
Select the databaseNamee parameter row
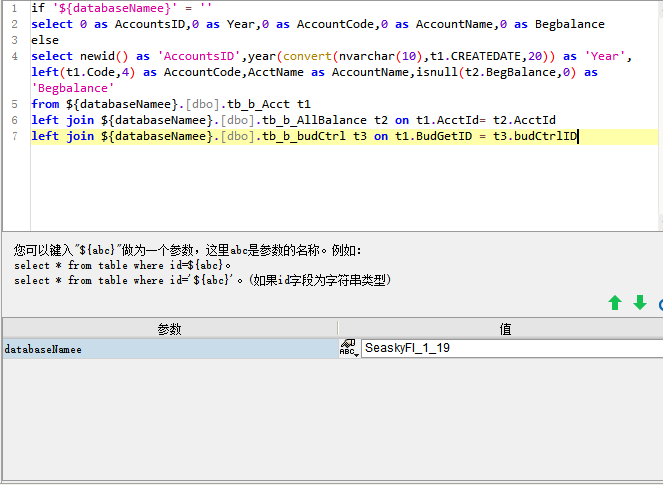pos(170,349)
